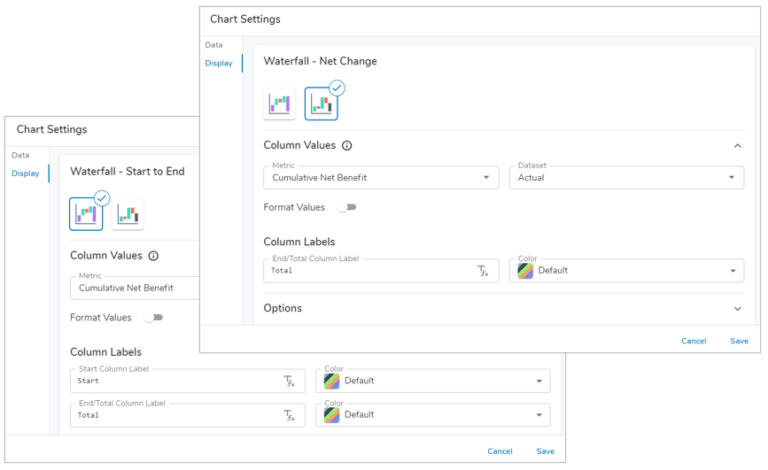Screen dimensions: 768x470
Task: Expand Options section chevron
Action: 738,308
